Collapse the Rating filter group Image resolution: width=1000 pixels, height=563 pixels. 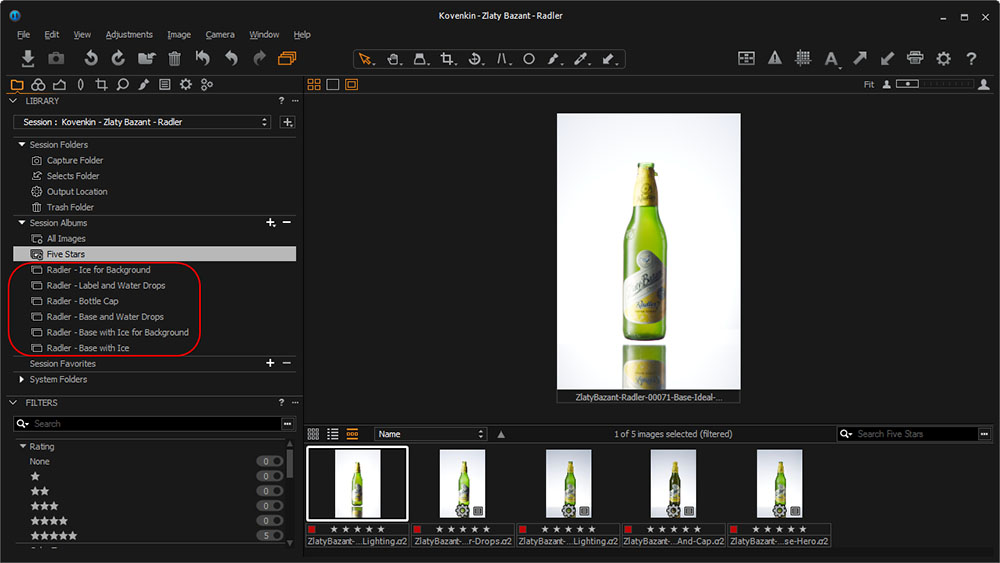click(x=23, y=446)
